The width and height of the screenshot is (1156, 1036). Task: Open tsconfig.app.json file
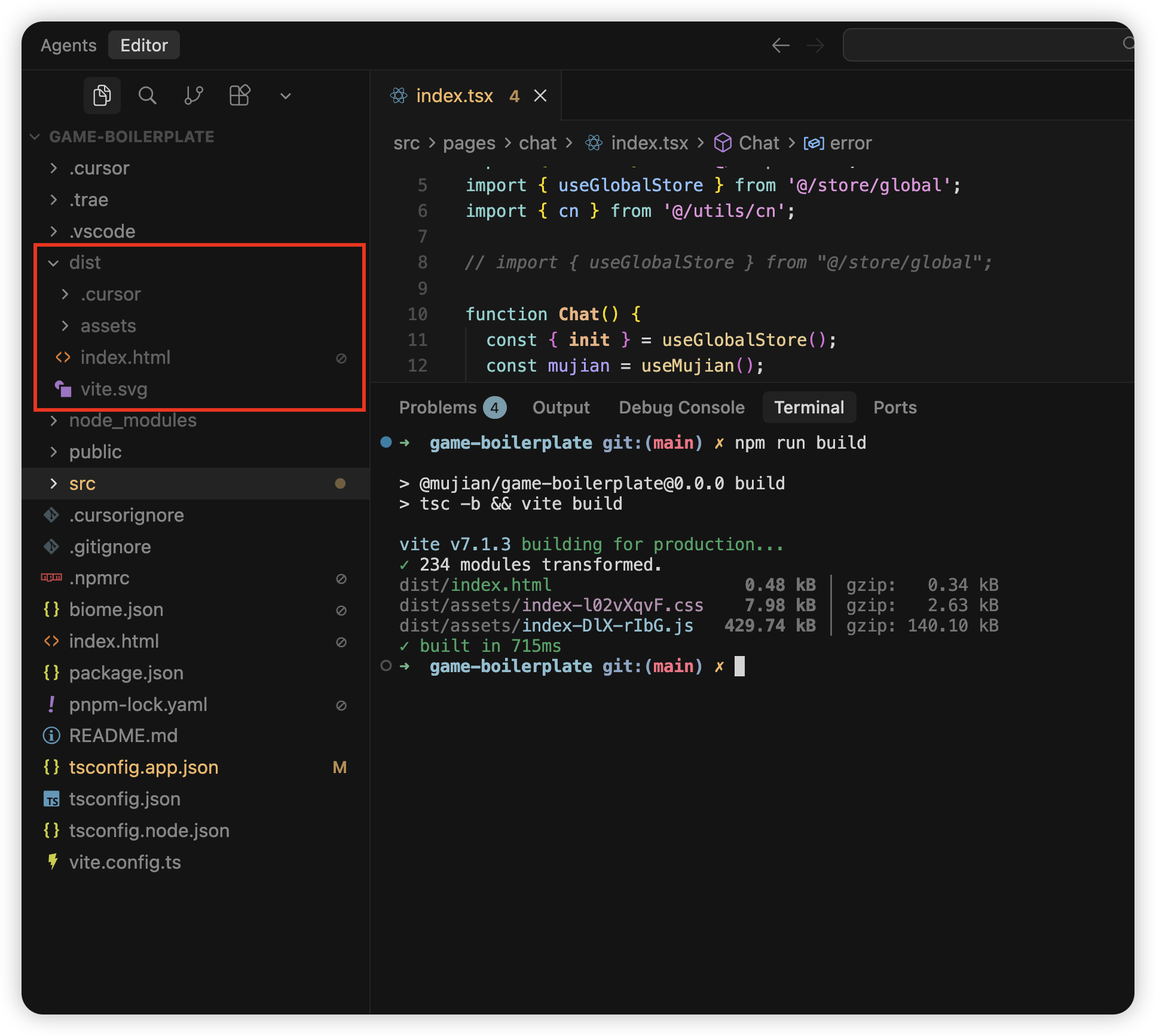[x=143, y=768]
